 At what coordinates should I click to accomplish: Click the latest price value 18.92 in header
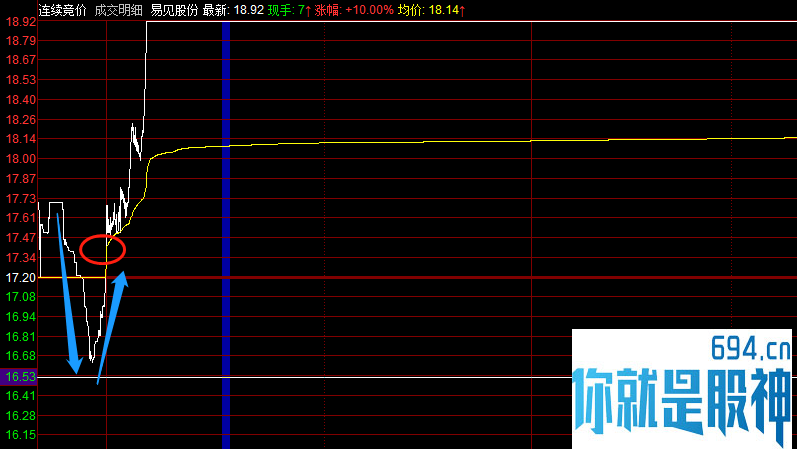[x=249, y=10]
